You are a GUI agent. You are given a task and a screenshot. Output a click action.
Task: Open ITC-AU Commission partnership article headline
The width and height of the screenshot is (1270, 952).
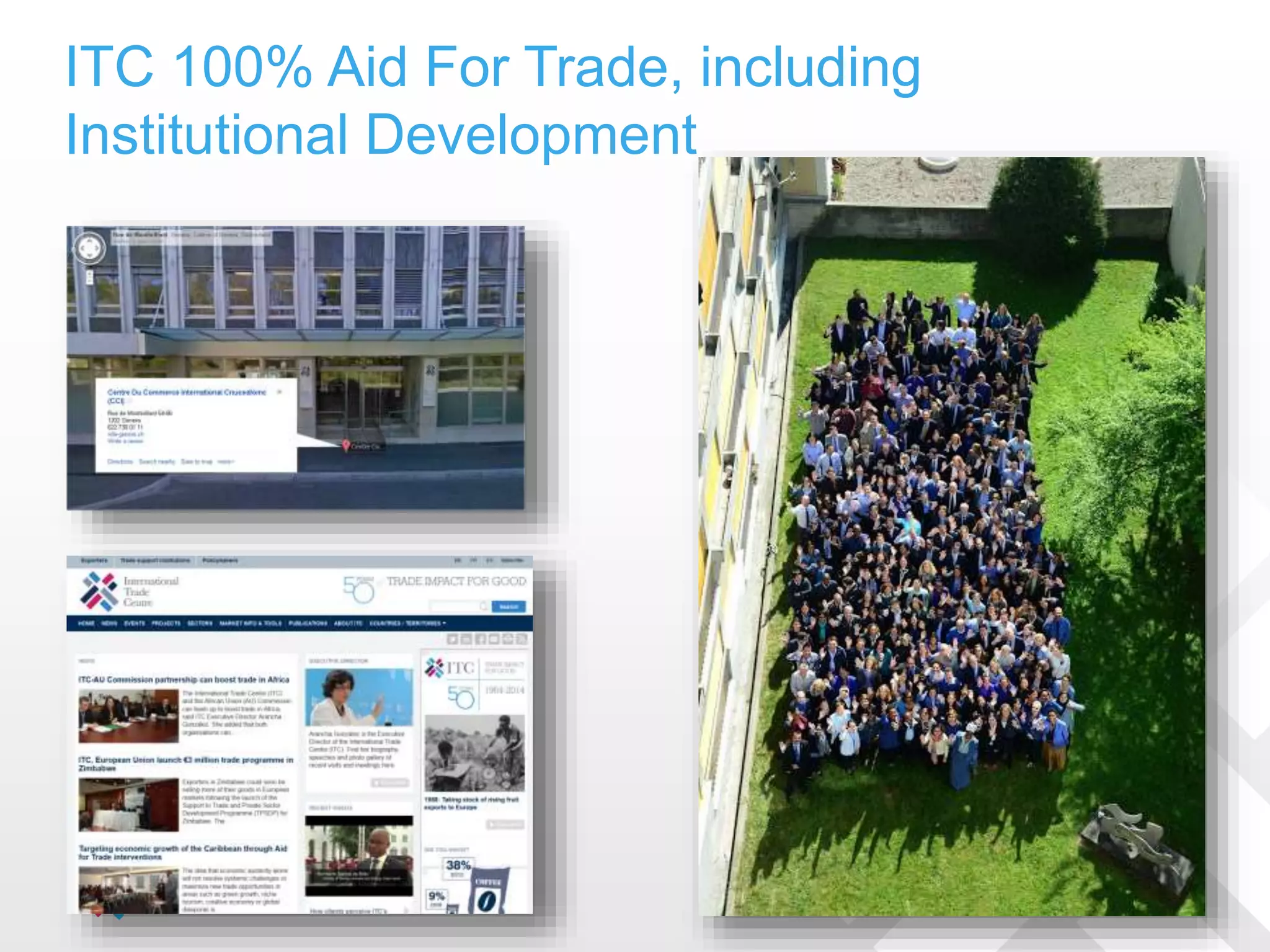pyautogui.click(x=184, y=680)
